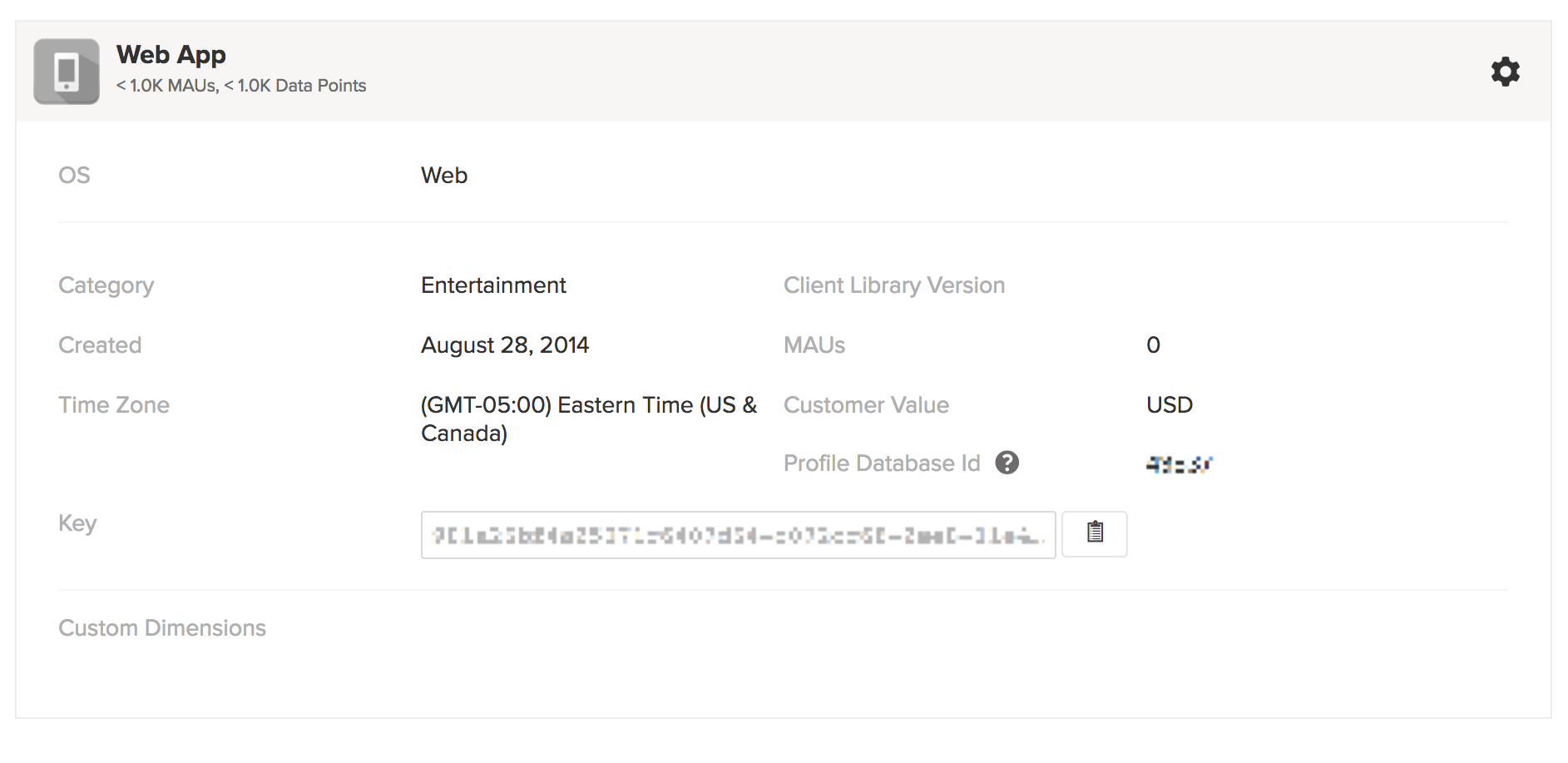Click the Web App title
1568x763 pixels.
[x=171, y=55]
